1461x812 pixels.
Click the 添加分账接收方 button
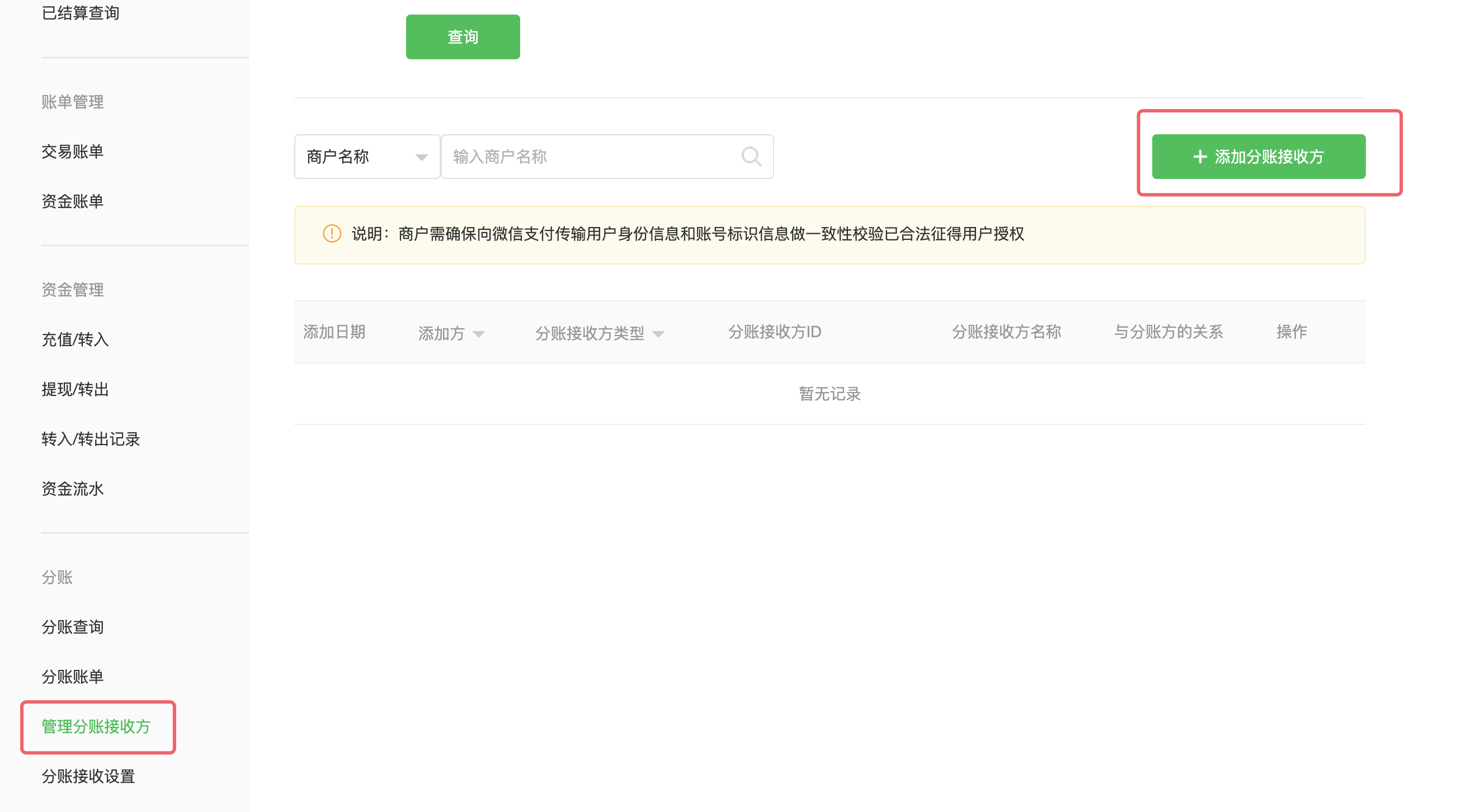pyautogui.click(x=1259, y=157)
